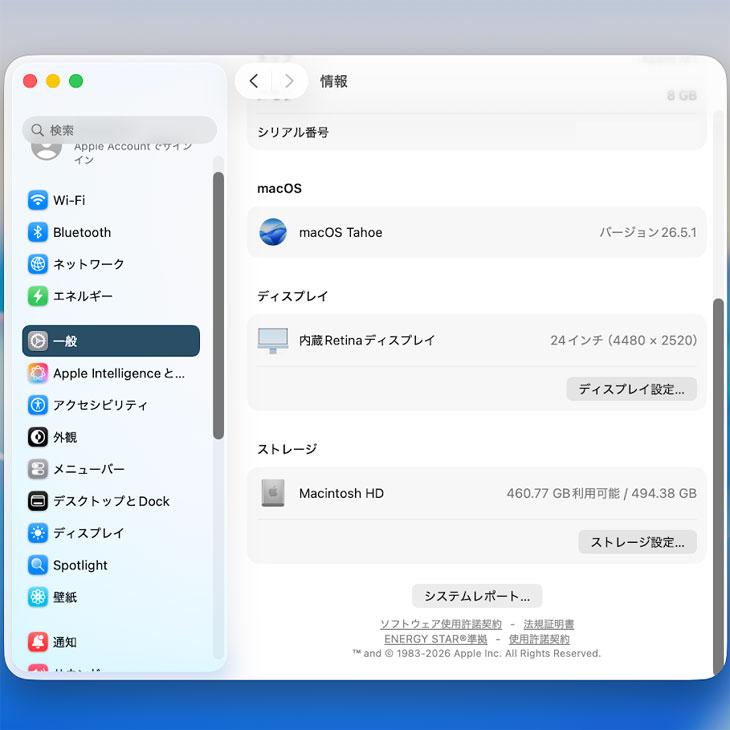The image size is (730, 730).
Task: Select the アクセシビリティ icon
Action: pyautogui.click(x=38, y=405)
